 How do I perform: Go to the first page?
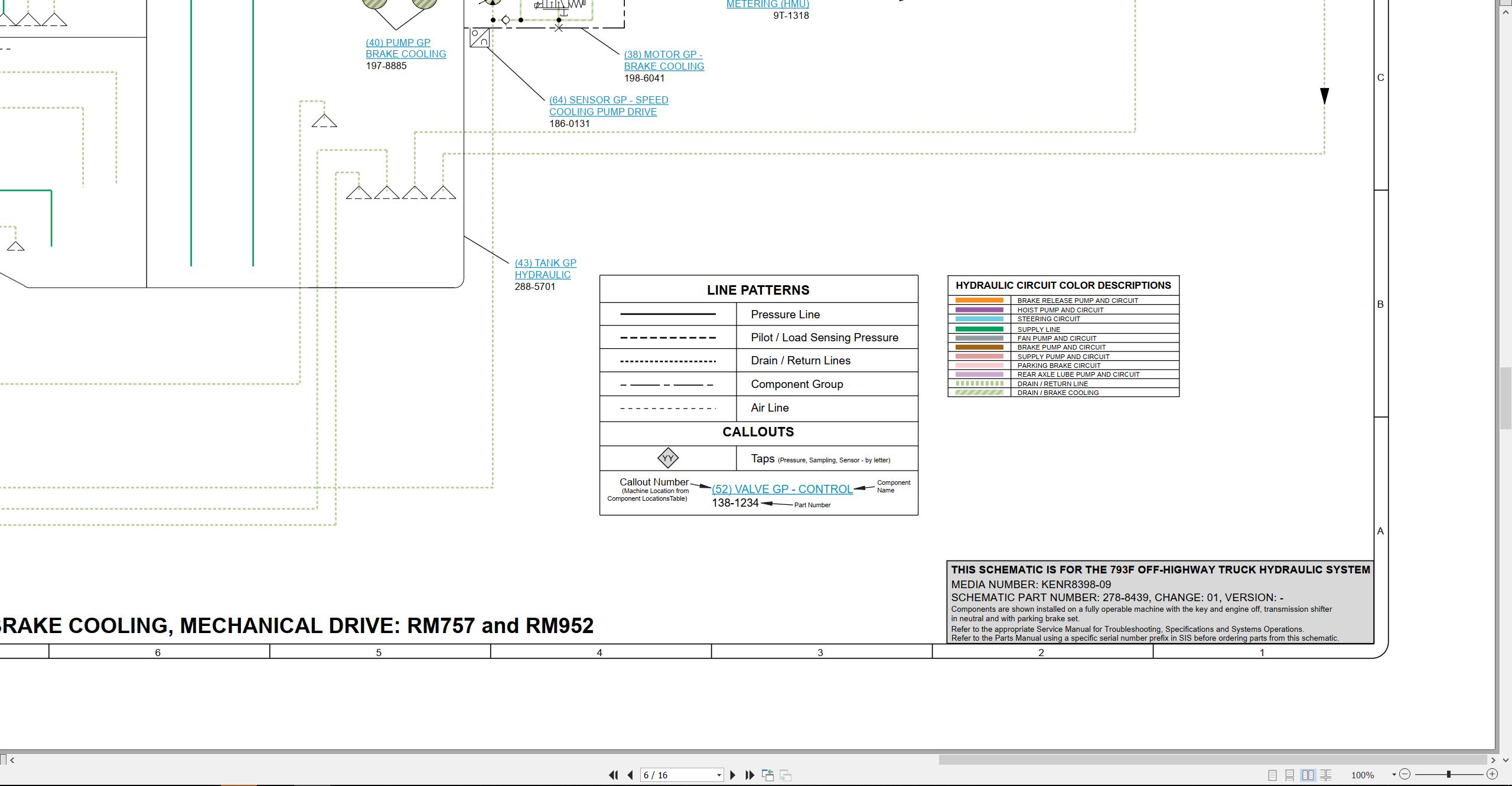point(614,775)
